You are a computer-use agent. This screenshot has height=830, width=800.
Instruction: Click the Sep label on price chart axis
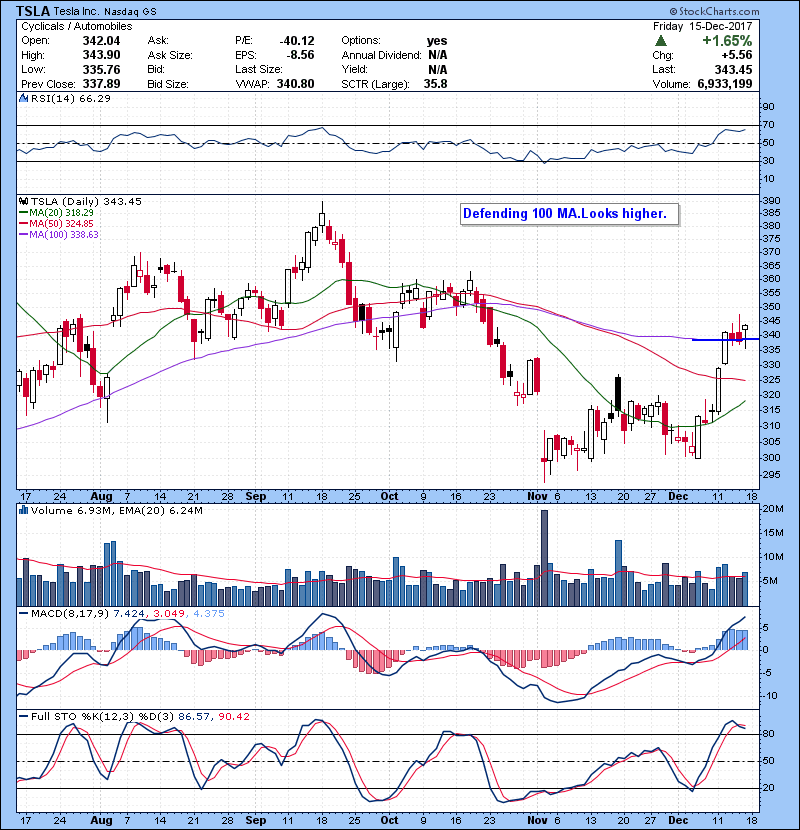(256, 497)
